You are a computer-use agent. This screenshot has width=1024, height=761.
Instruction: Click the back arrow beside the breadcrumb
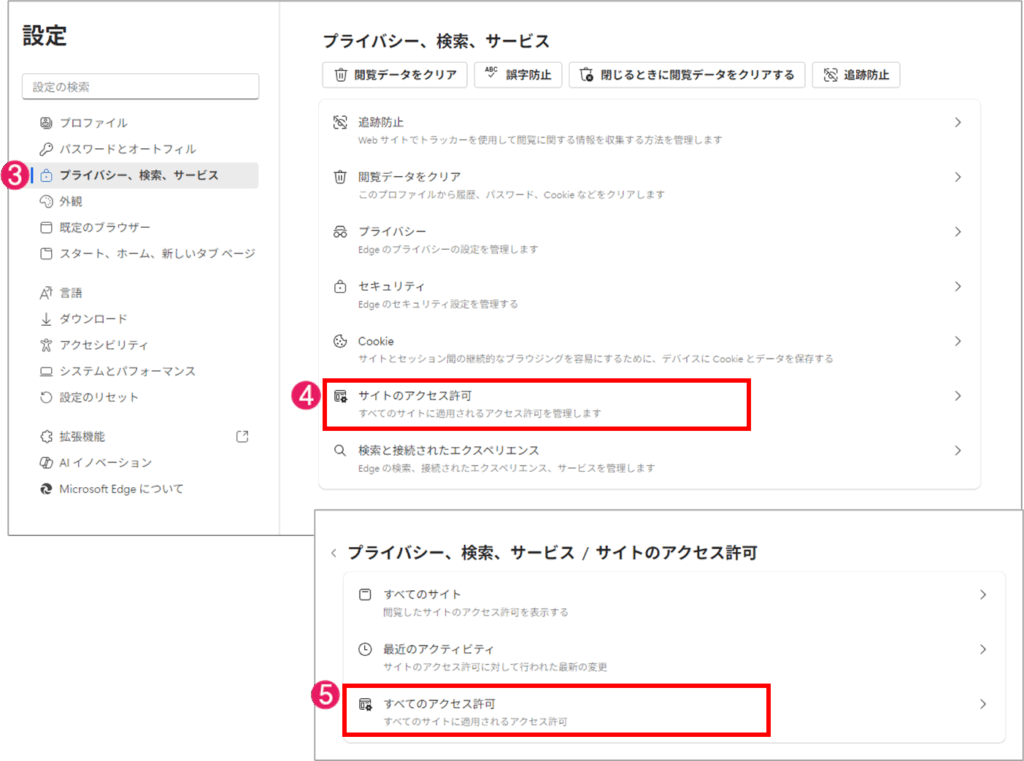(x=333, y=553)
